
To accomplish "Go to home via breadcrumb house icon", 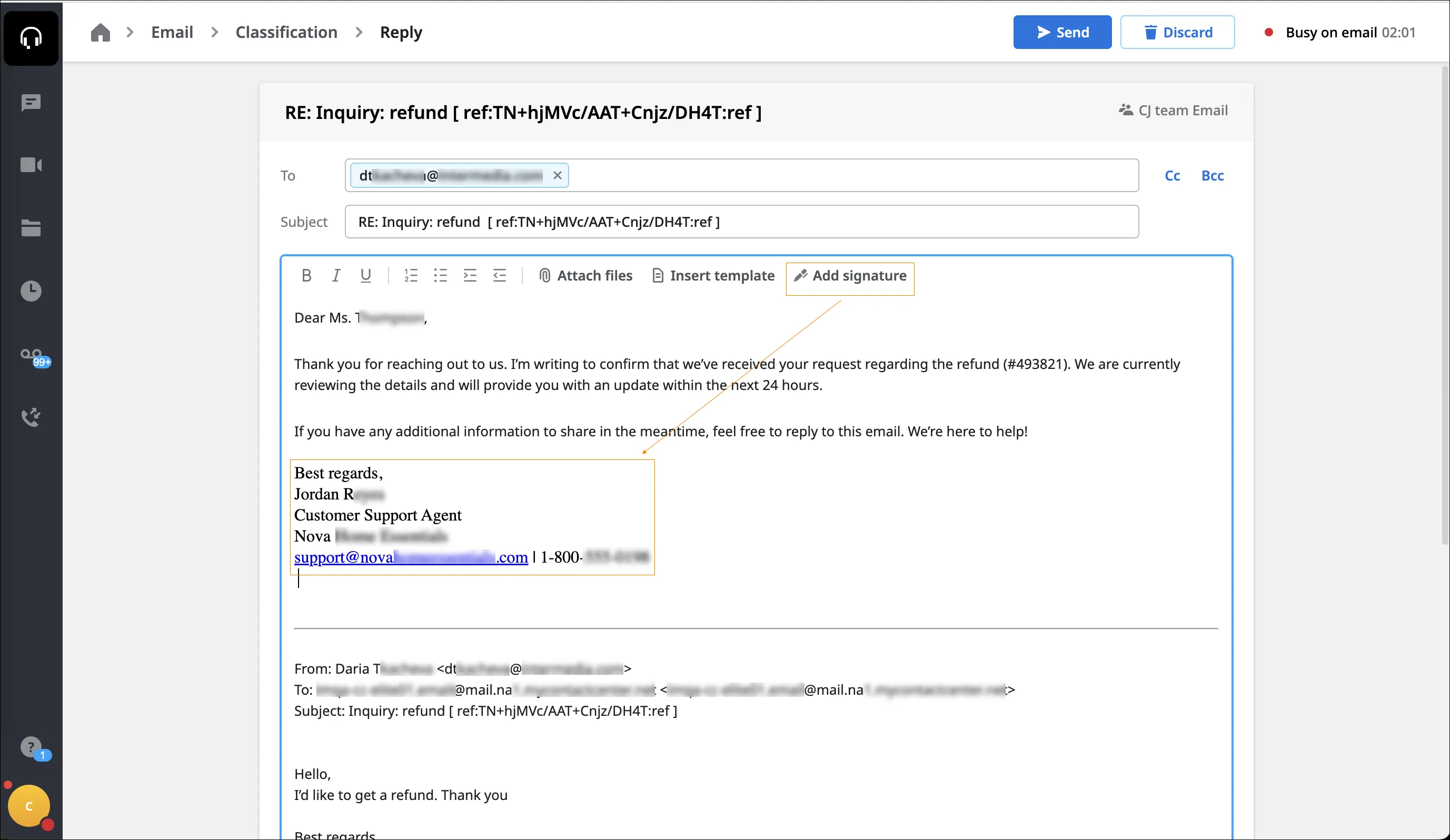I will coord(100,32).
